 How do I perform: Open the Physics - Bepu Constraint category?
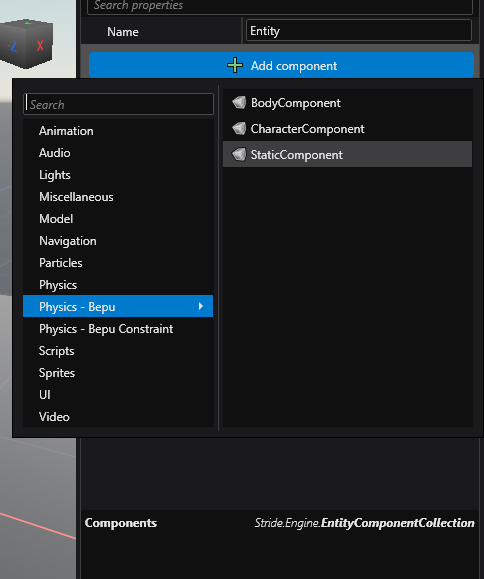coord(118,329)
